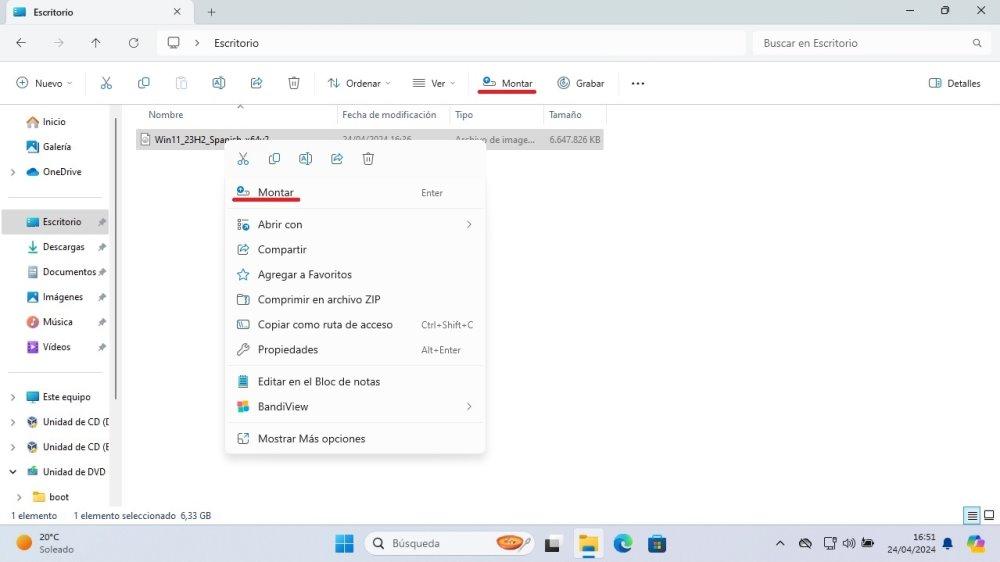Expand the OneDrive tree node
This screenshot has height=562, width=1000.
point(12,172)
